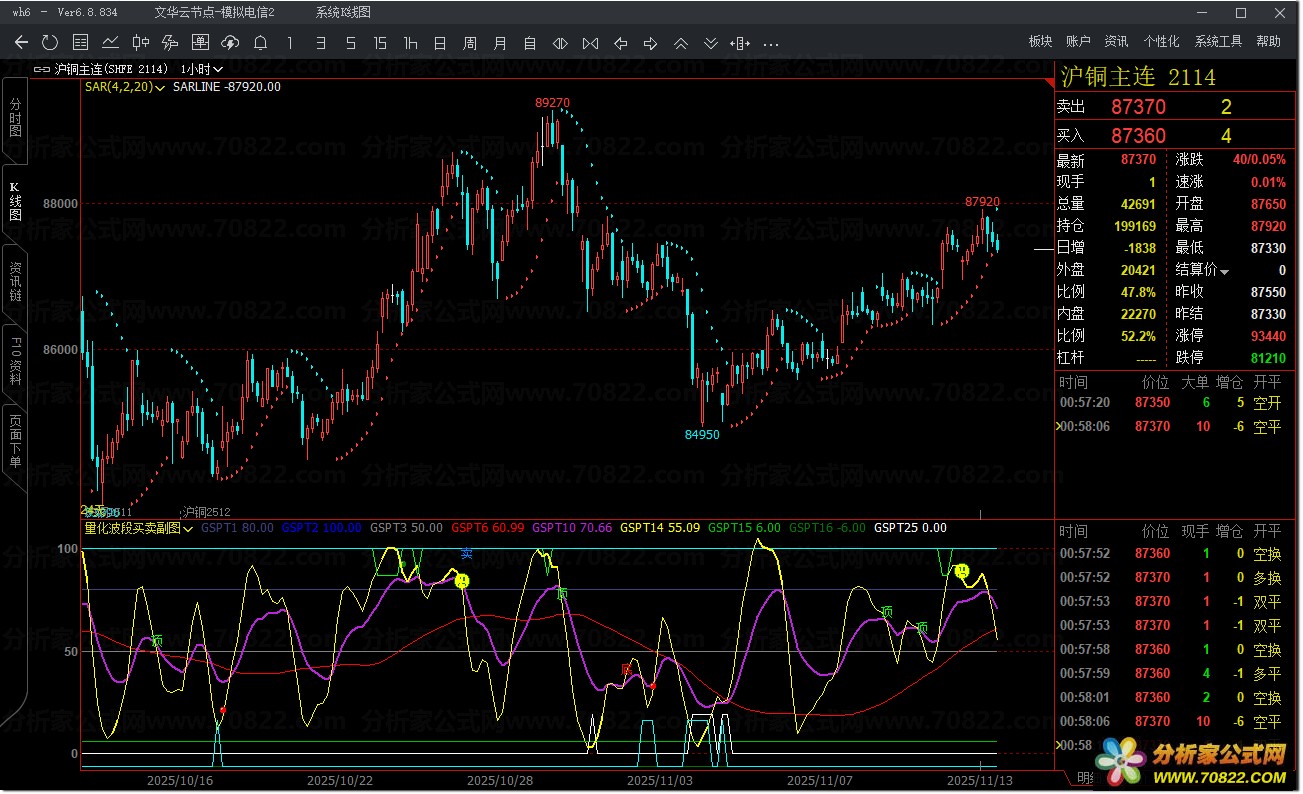Expand the 1小时 period dropdown
This screenshot has width=1303, height=794.
coord(217,70)
